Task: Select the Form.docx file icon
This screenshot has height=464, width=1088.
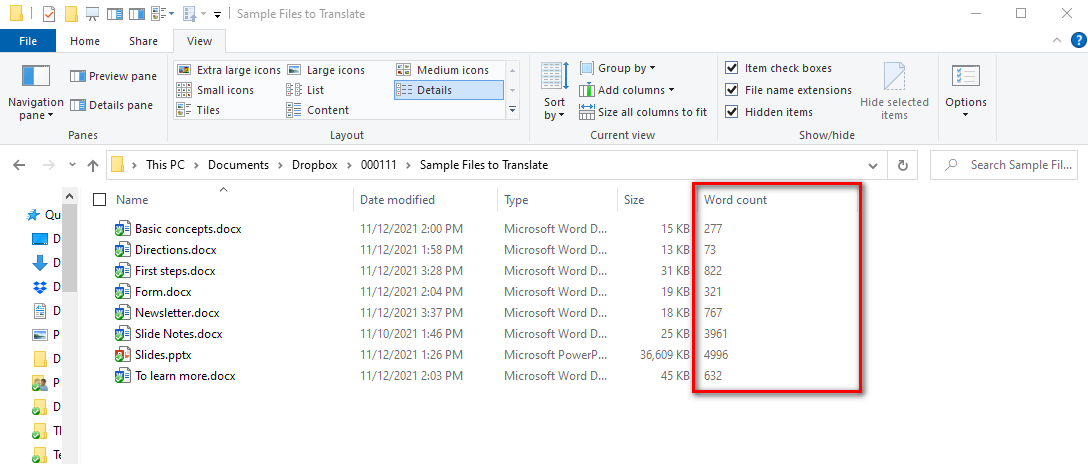Action: (123, 292)
